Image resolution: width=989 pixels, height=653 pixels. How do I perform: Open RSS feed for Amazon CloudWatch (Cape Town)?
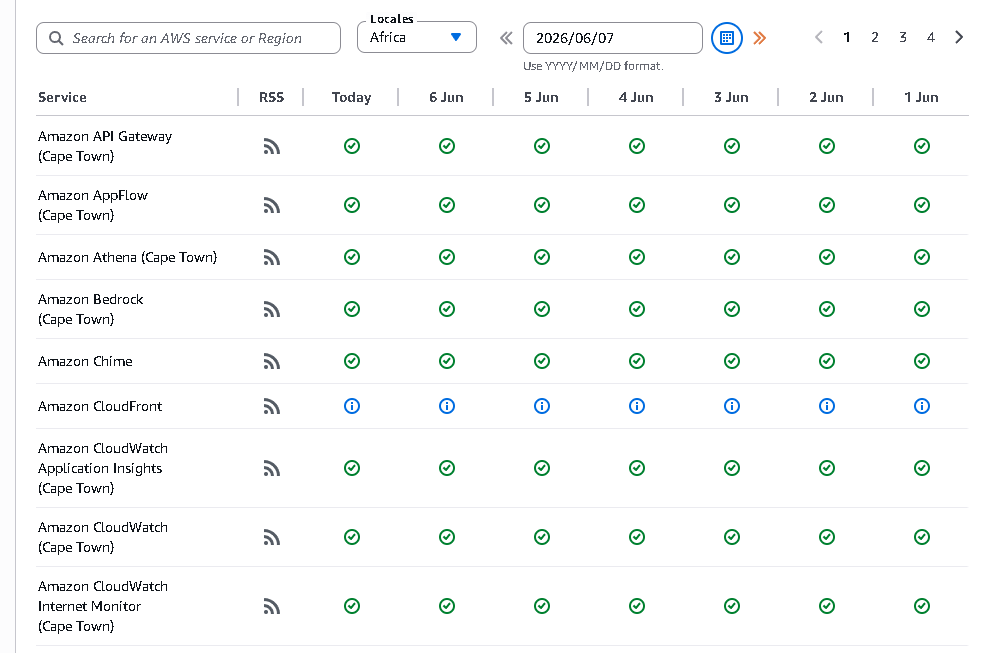point(271,538)
